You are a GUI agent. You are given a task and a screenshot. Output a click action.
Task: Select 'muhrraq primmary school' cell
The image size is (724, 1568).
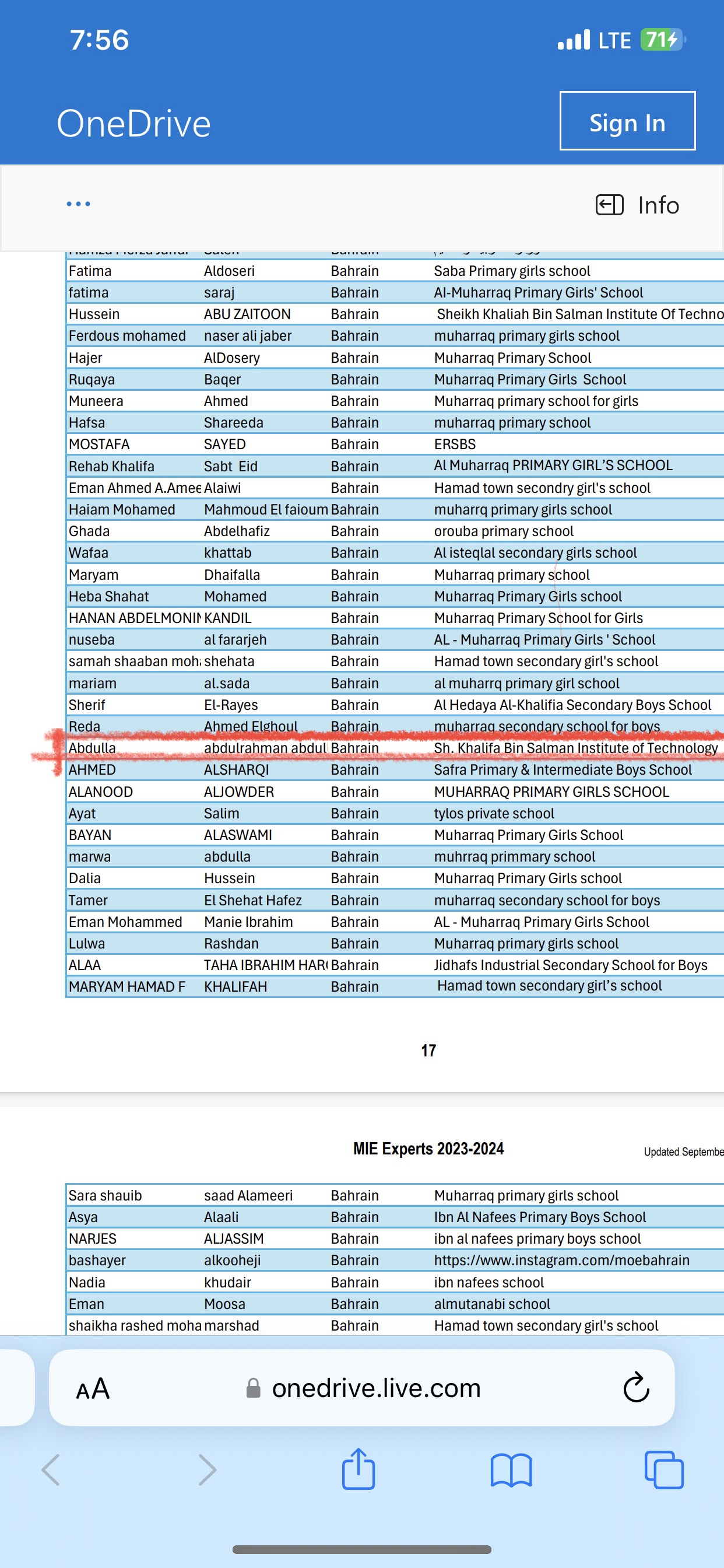pos(515,857)
